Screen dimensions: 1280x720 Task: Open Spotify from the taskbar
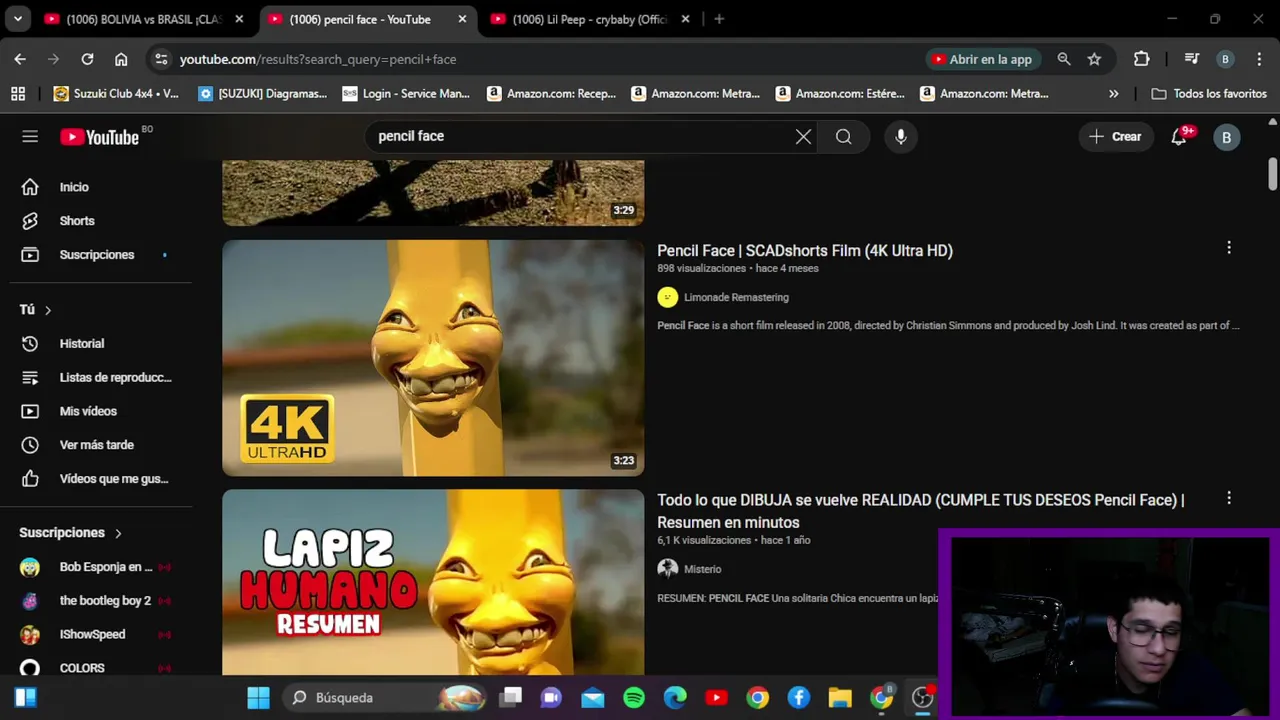634,697
